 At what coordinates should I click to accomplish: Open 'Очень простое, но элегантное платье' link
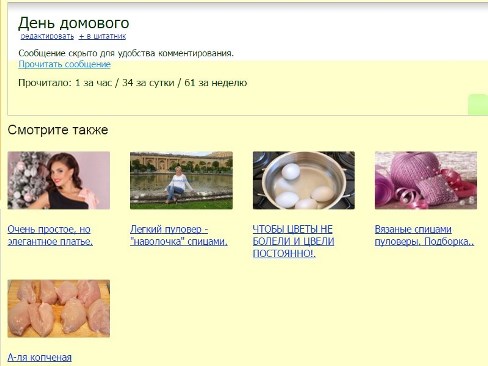click(50, 235)
